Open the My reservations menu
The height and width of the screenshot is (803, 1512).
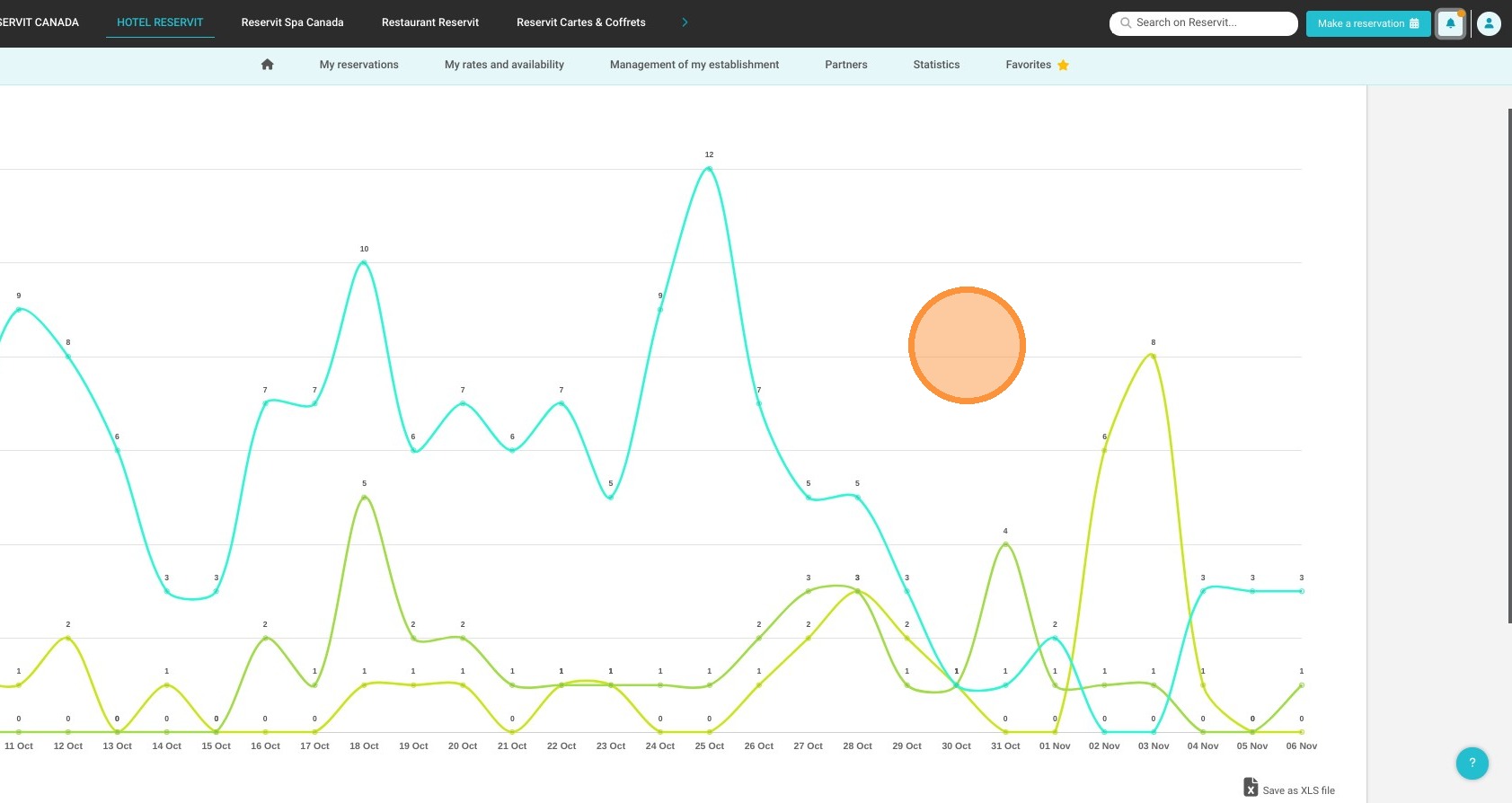359,65
